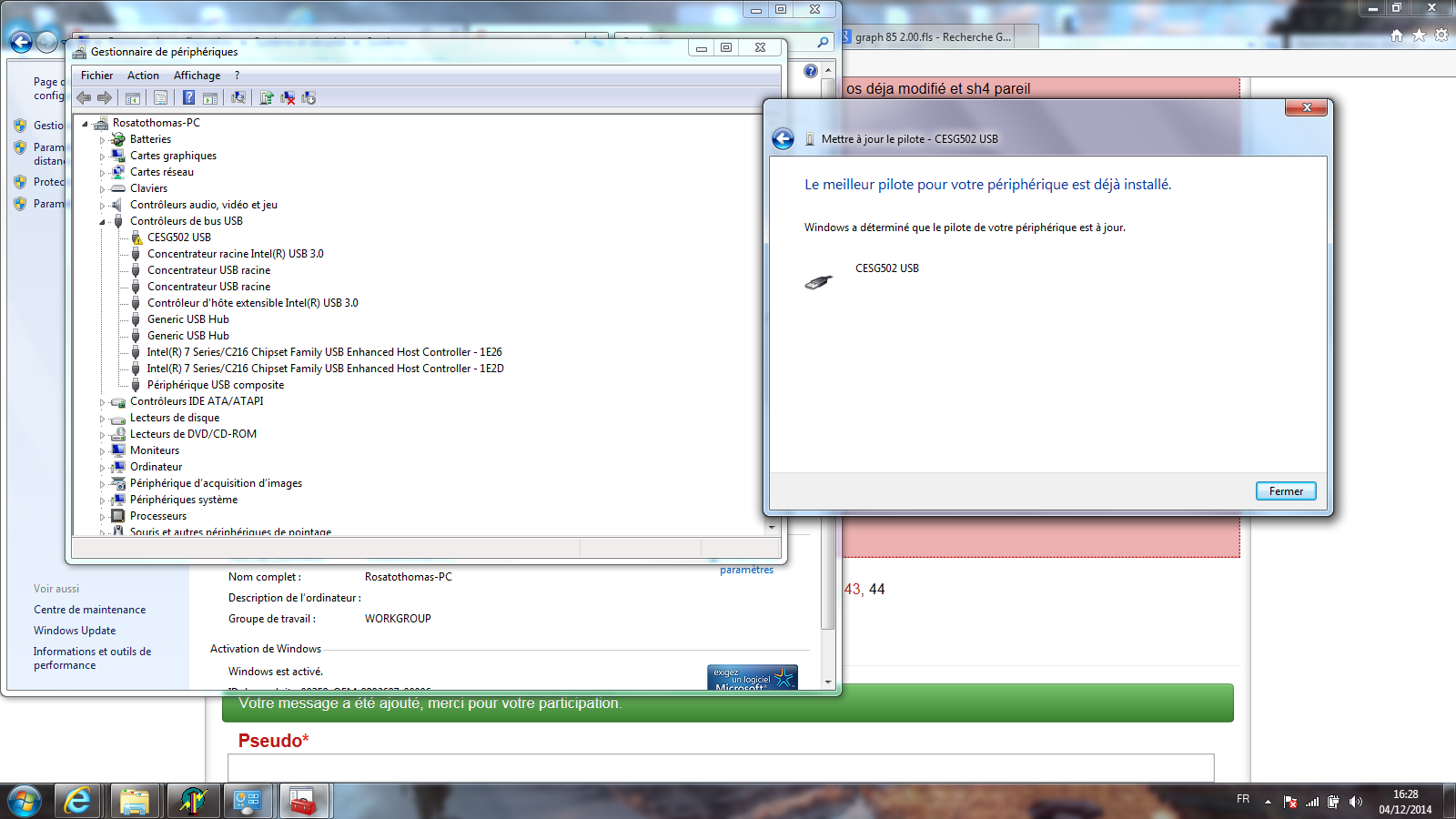Select Périphérique USB composite device
This screenshot has width=1456, height=819.
[x=215, y=385]
